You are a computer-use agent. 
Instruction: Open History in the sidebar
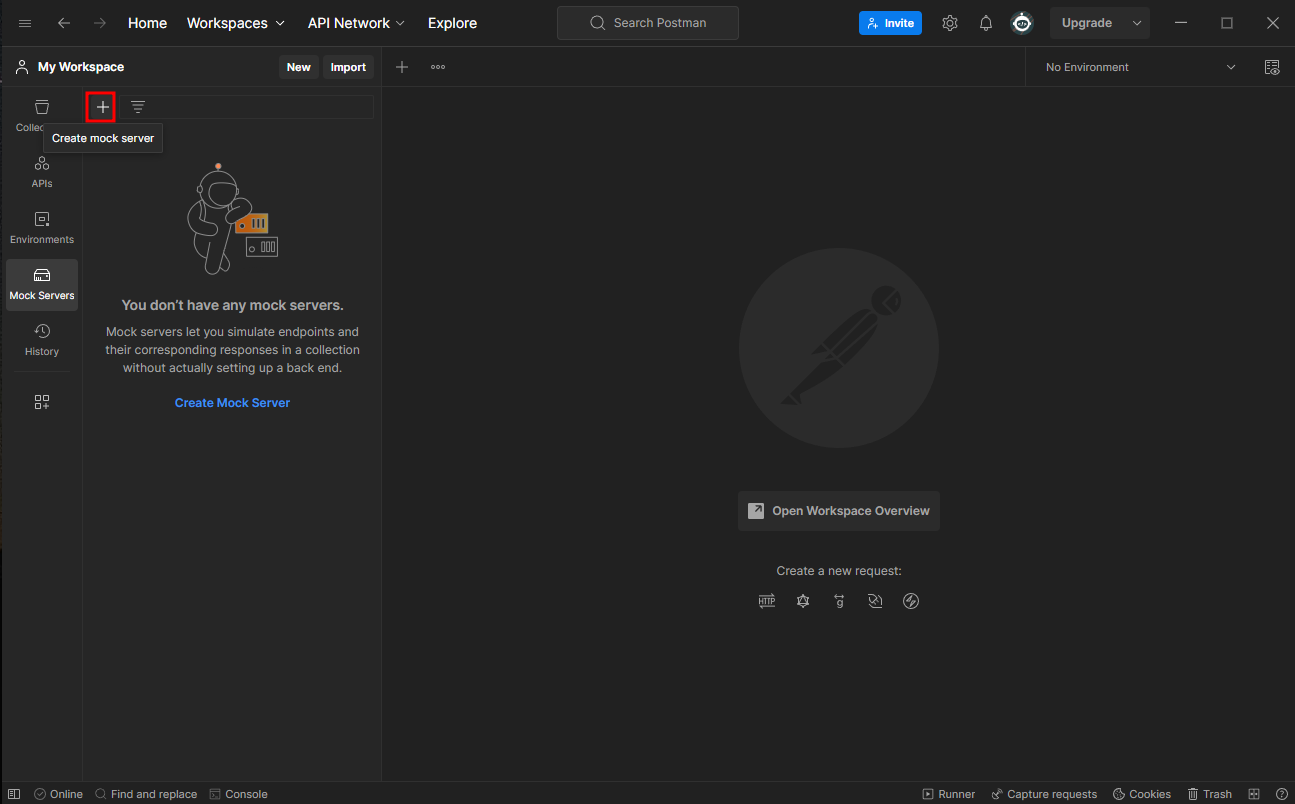coord(42,340)
